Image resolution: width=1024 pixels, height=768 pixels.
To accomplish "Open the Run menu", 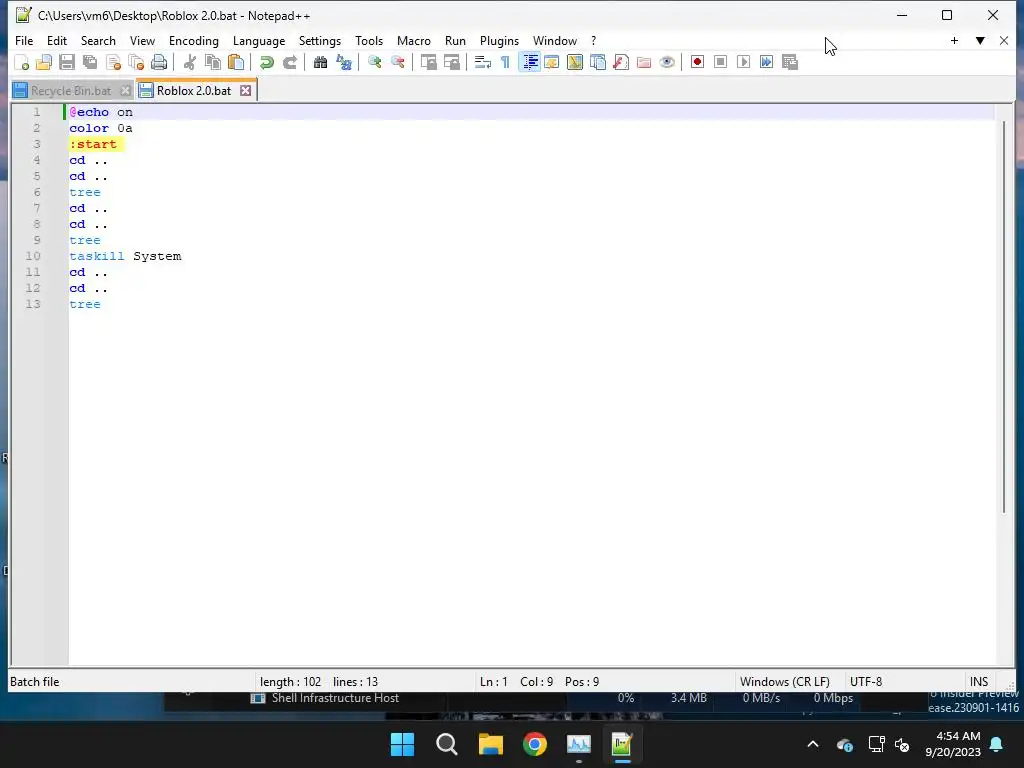I will [x=455, y=40].
